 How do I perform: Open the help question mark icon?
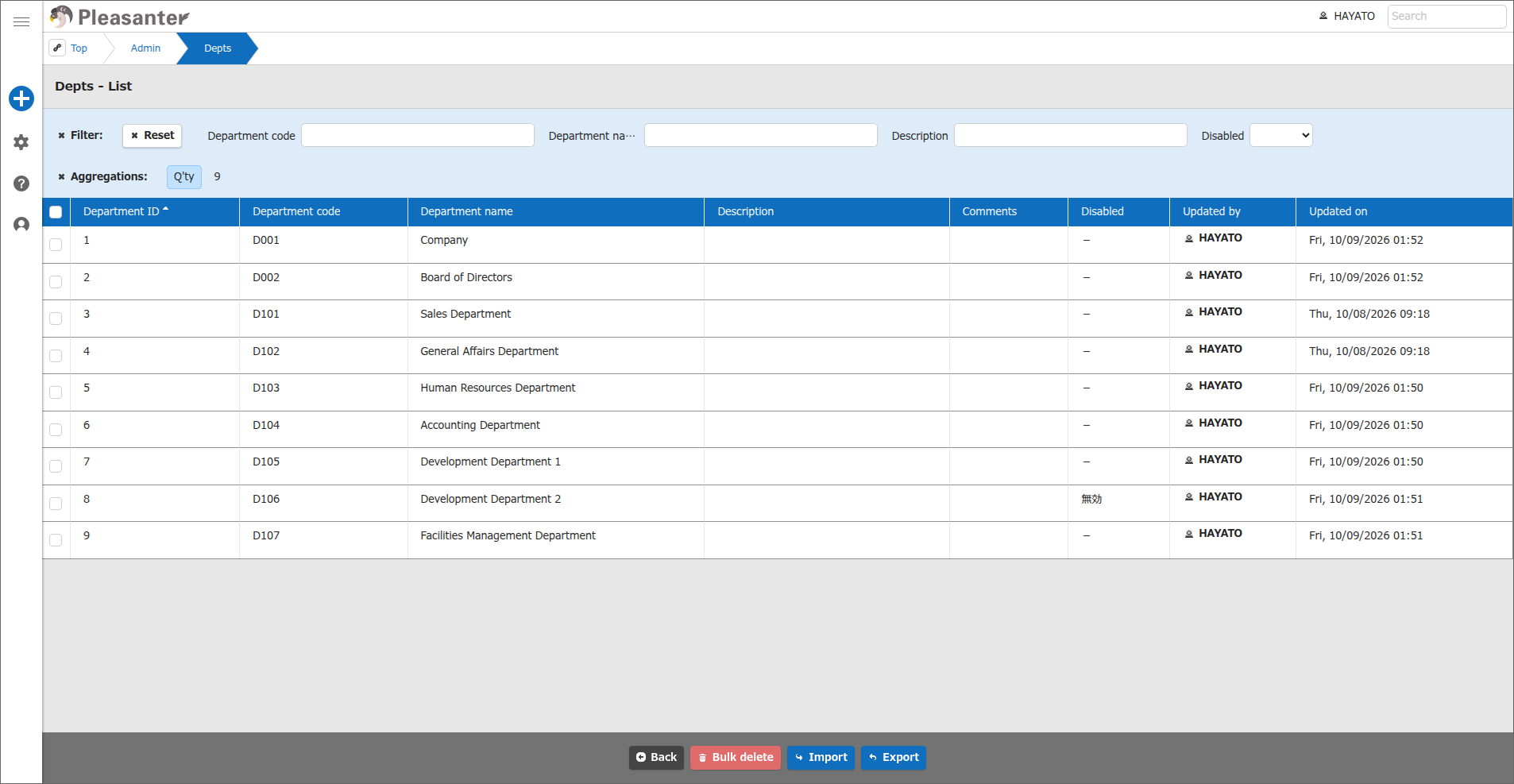(x=21, y=183)
